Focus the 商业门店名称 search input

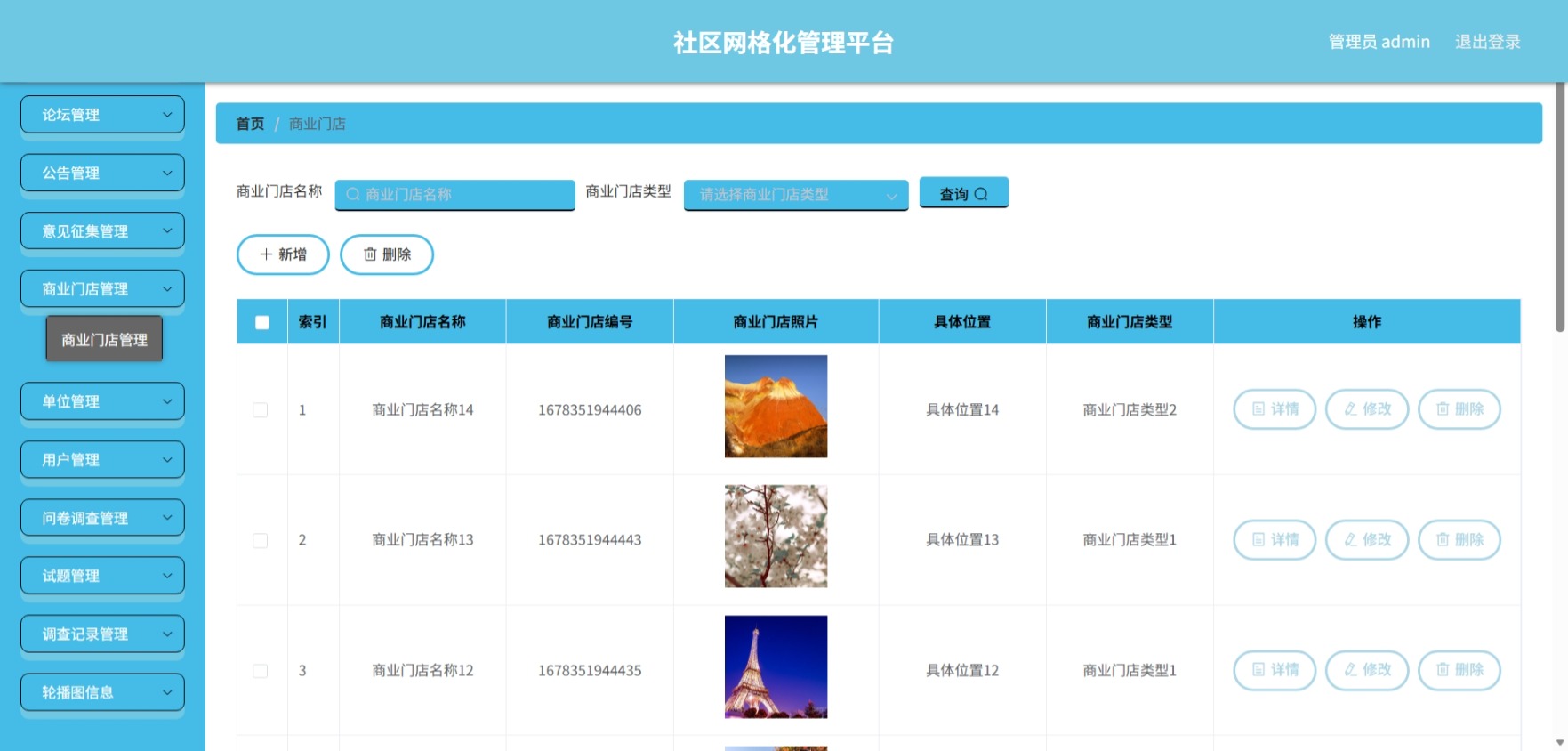click(455, 195)
